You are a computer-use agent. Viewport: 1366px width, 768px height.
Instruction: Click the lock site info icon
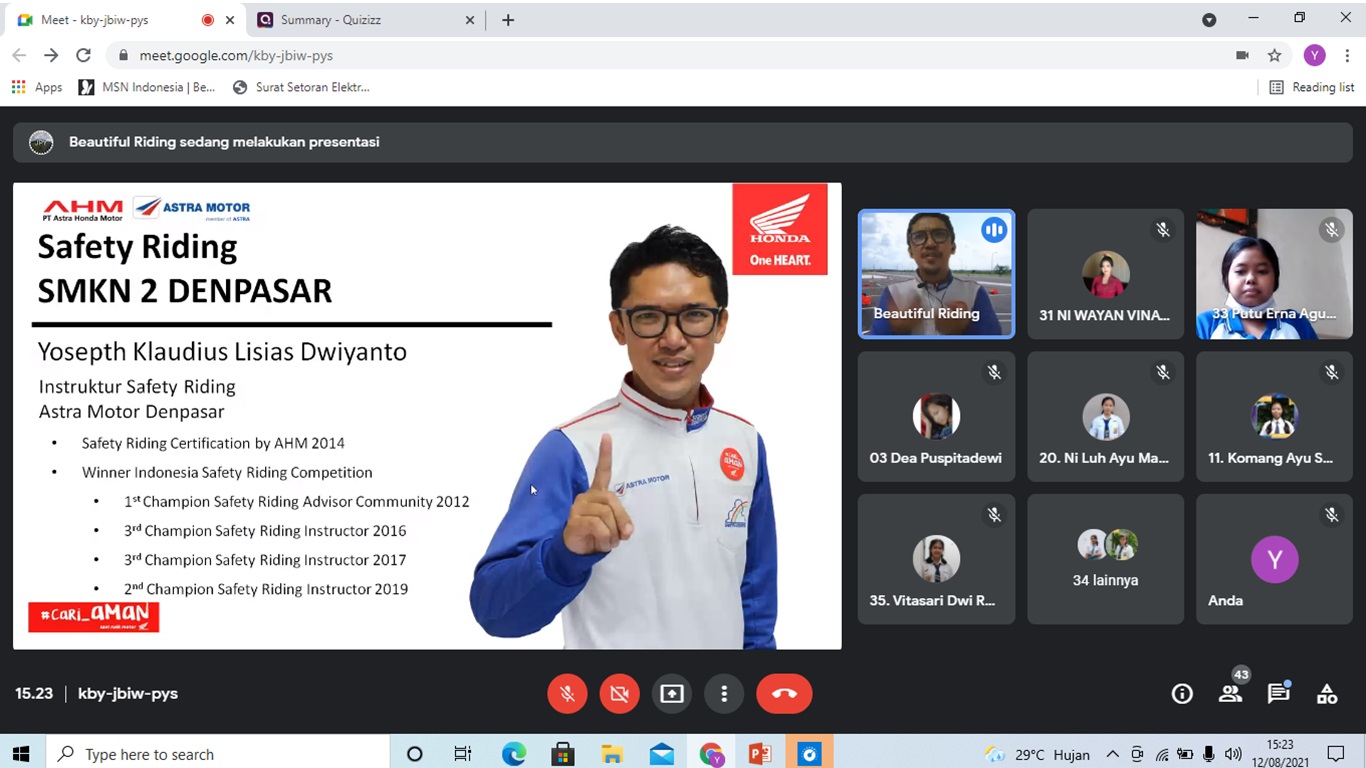pyautogui.click(x=123, y=56)
